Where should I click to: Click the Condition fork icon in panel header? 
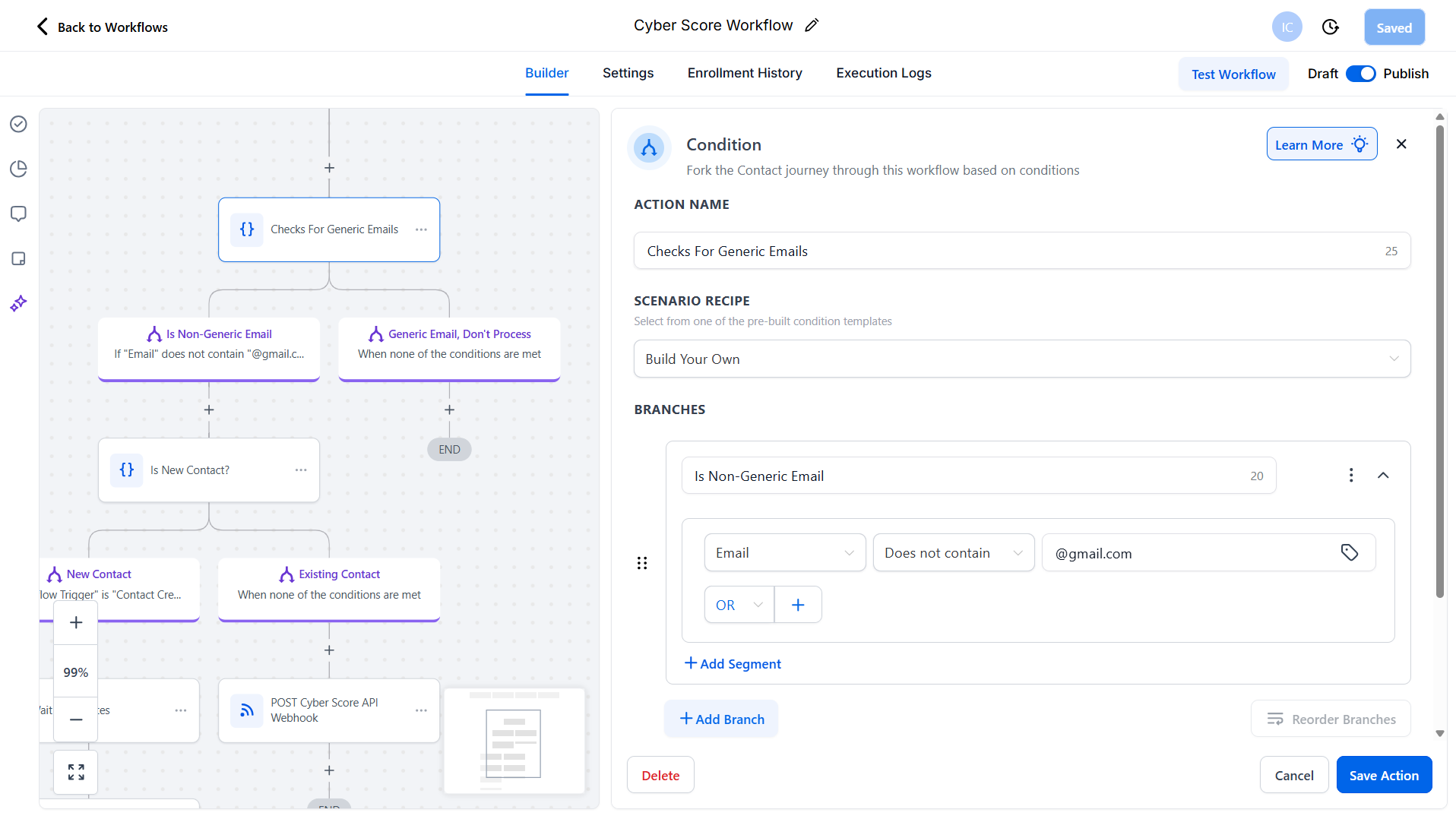[x=649, y=147]
